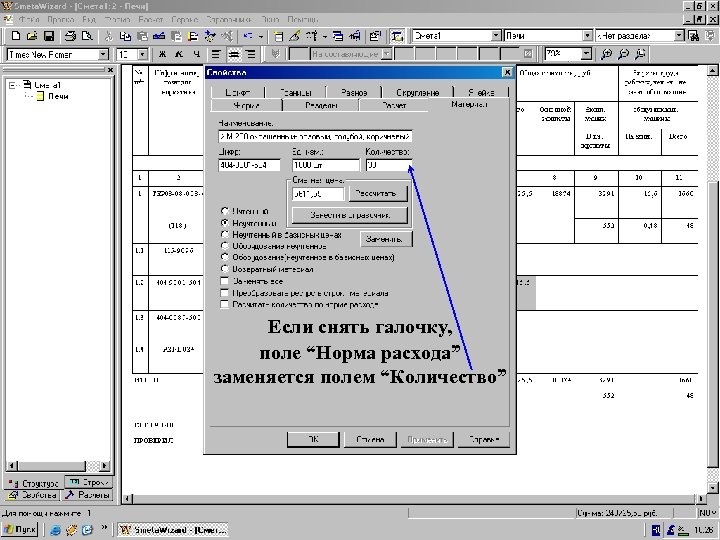The height and width of the screenshot is (540, 720).
Task: Open the undo history dropdown arrow
Action: (261, 36)
